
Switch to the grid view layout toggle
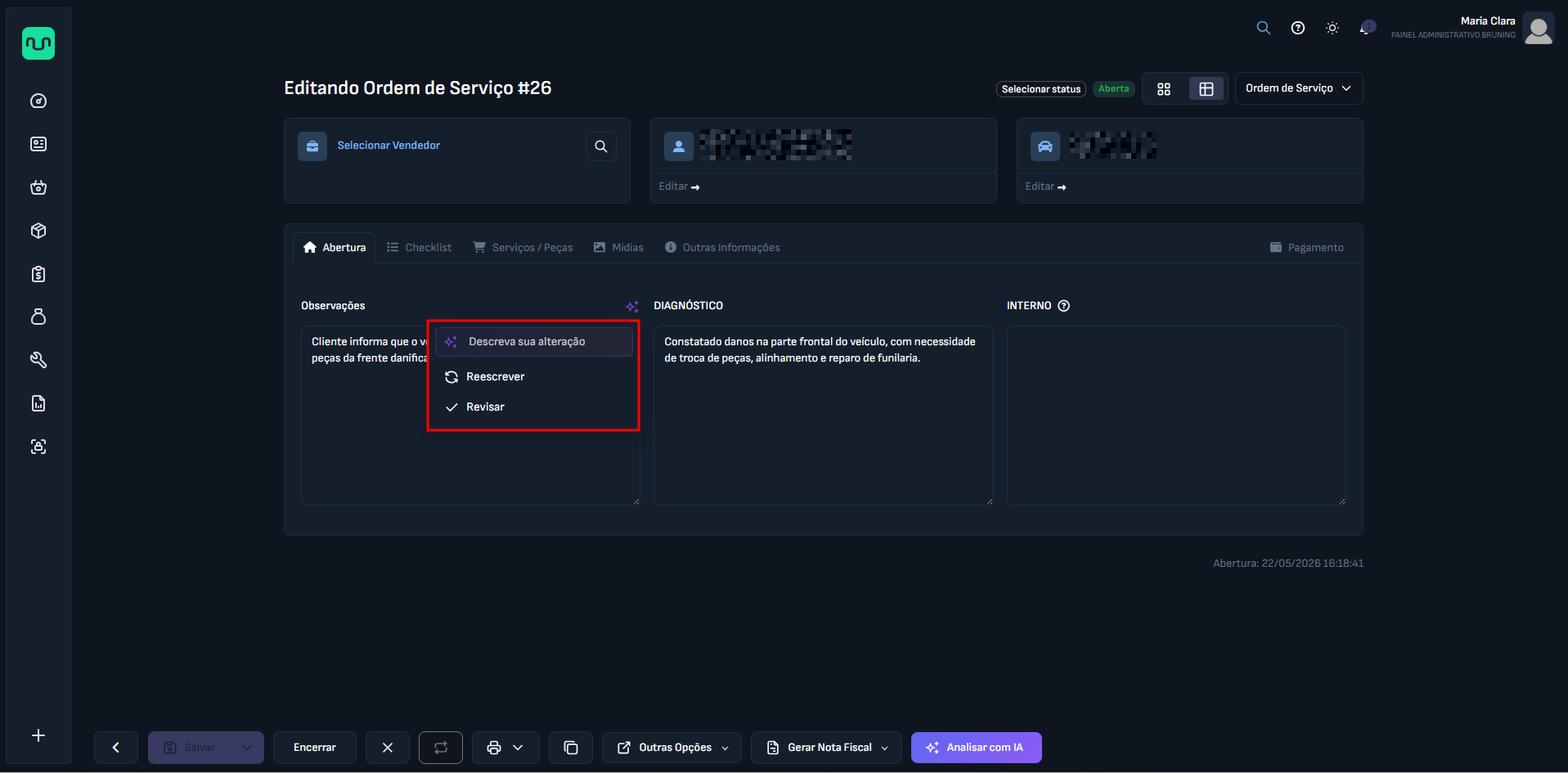pos(1164,89)
